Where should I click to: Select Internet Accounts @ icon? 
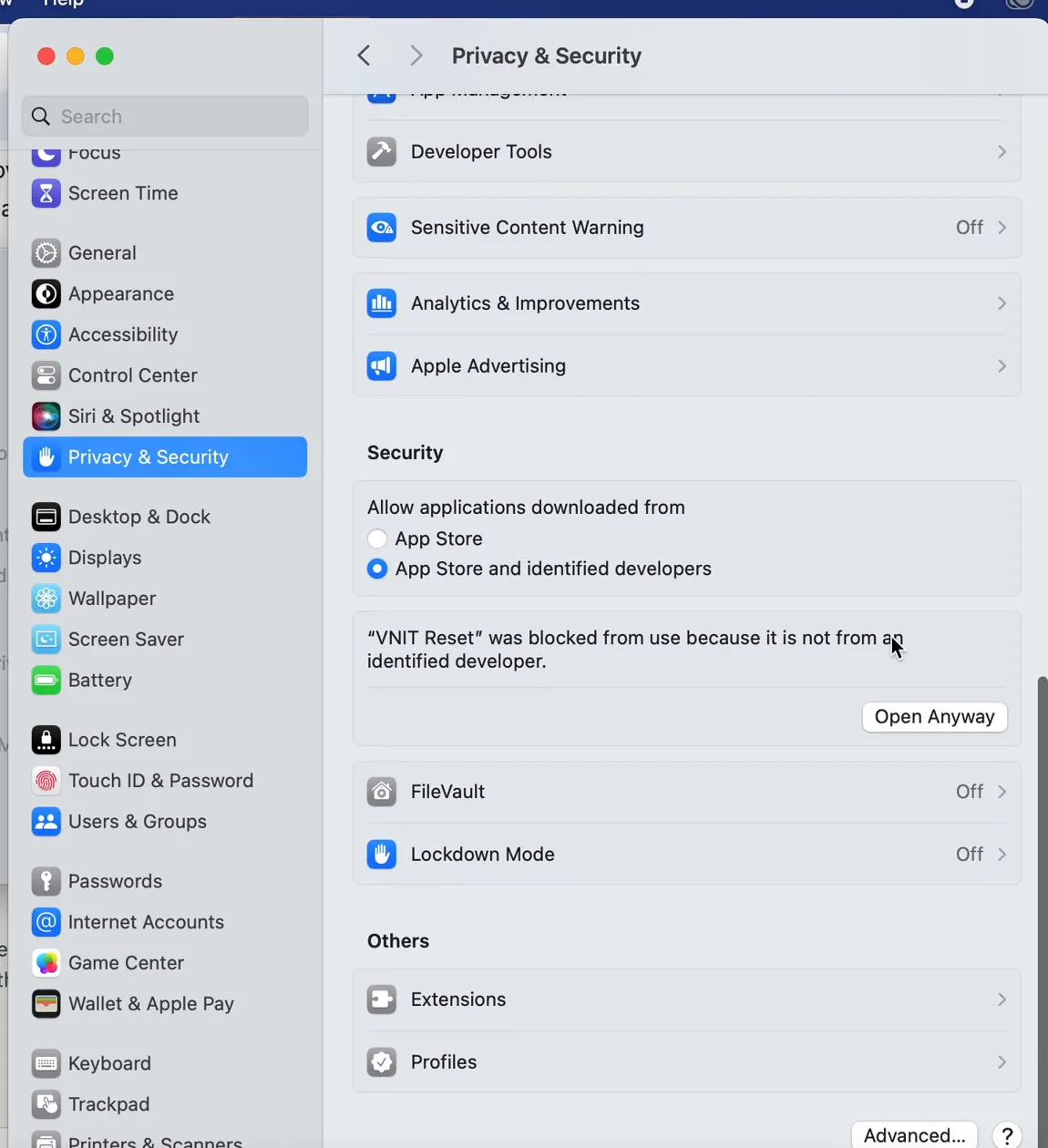pyautogui.click(x=46, y=922)
